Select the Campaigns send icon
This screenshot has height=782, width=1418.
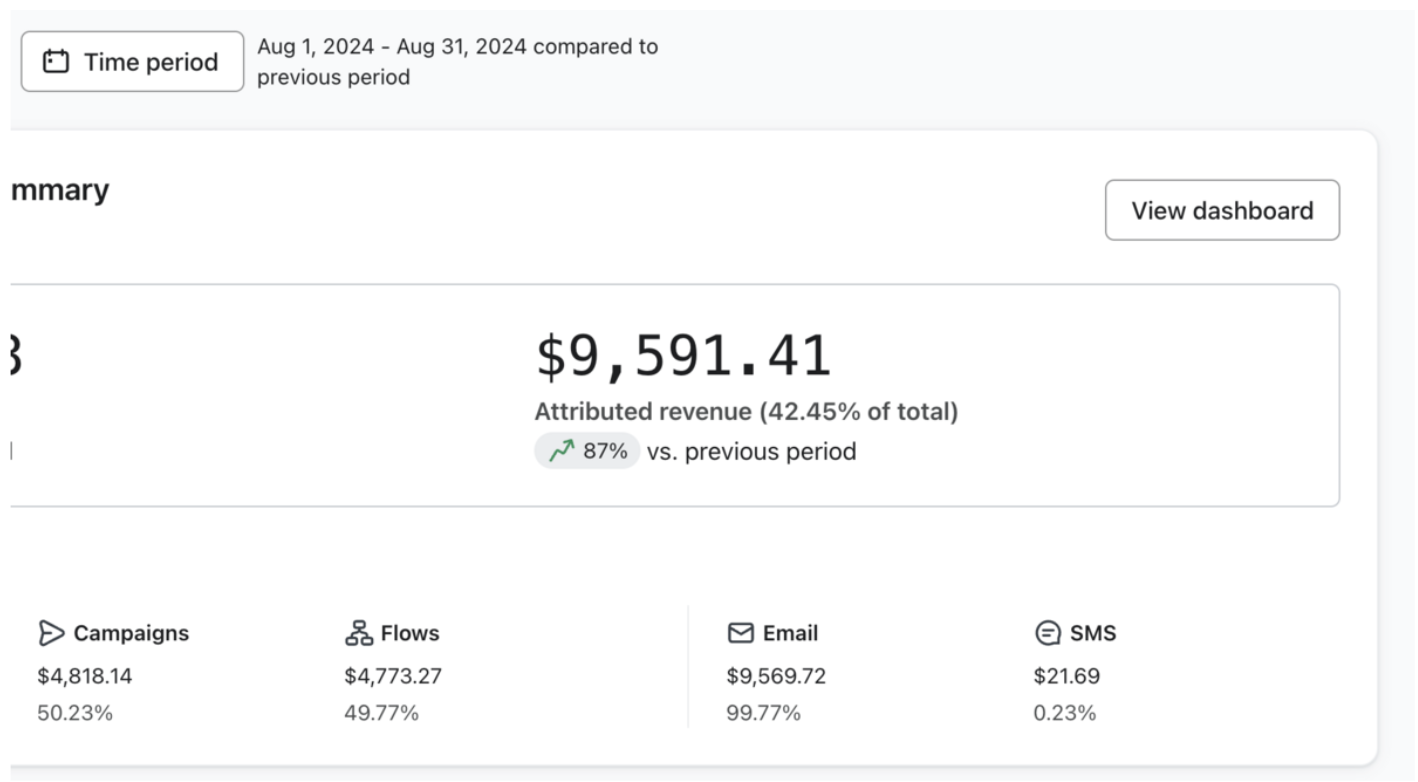click(52, 632)
